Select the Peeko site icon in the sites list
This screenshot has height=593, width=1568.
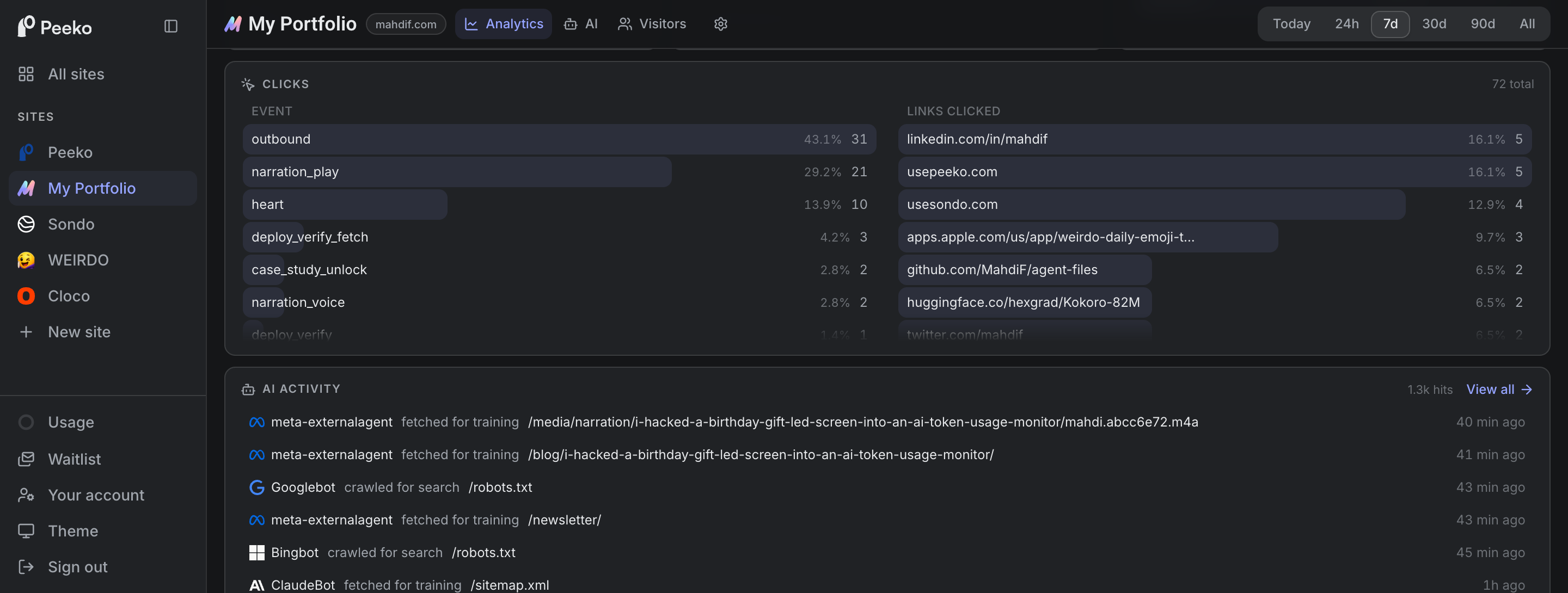tap(26, 152)
